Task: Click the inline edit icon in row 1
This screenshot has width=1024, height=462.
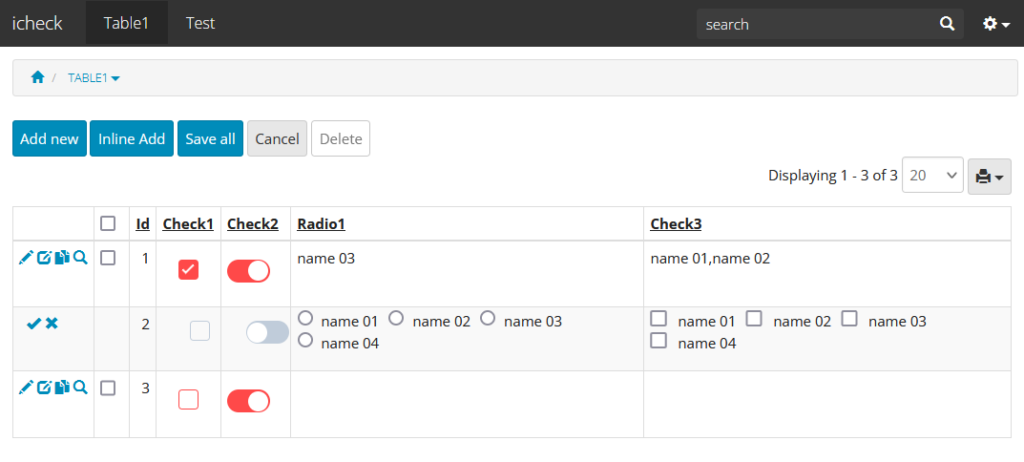Action: [x=44, y=258]
